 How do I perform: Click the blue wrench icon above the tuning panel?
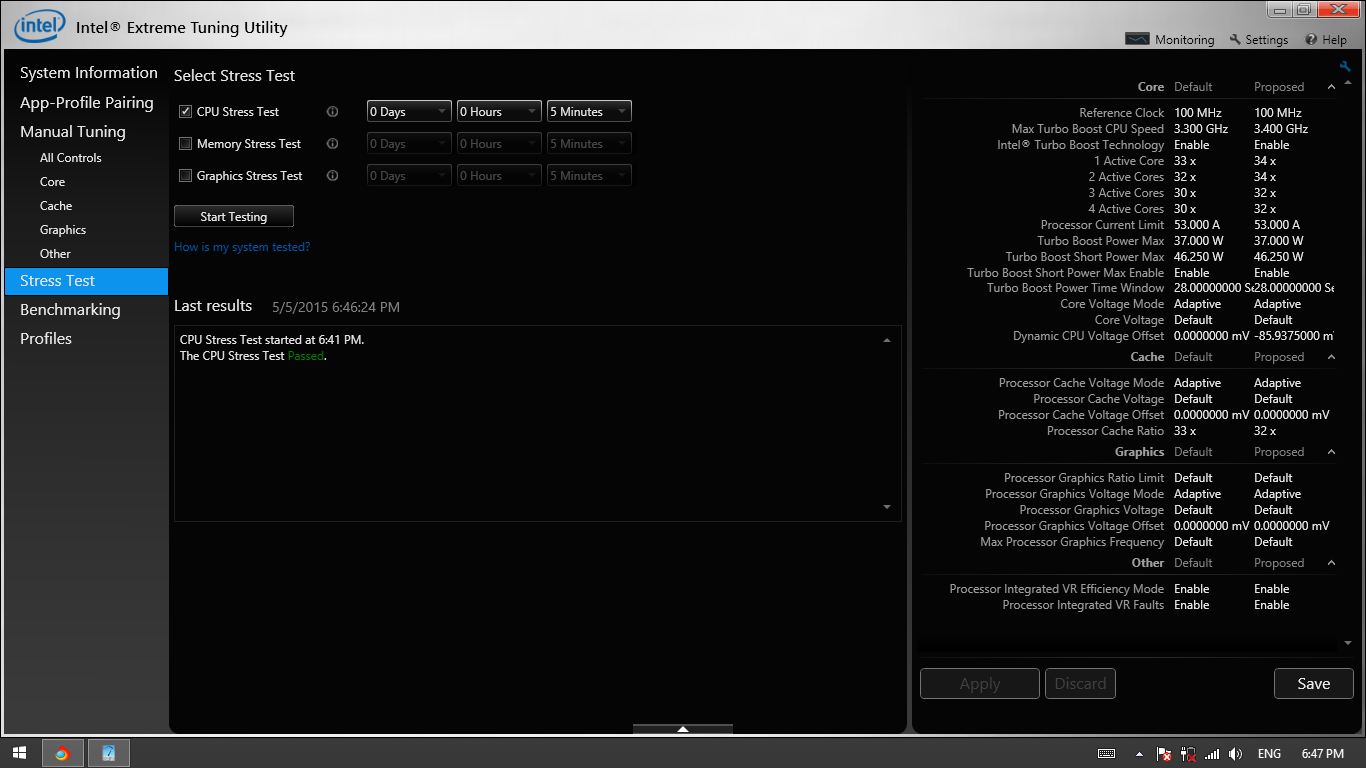pos(1345,66)
